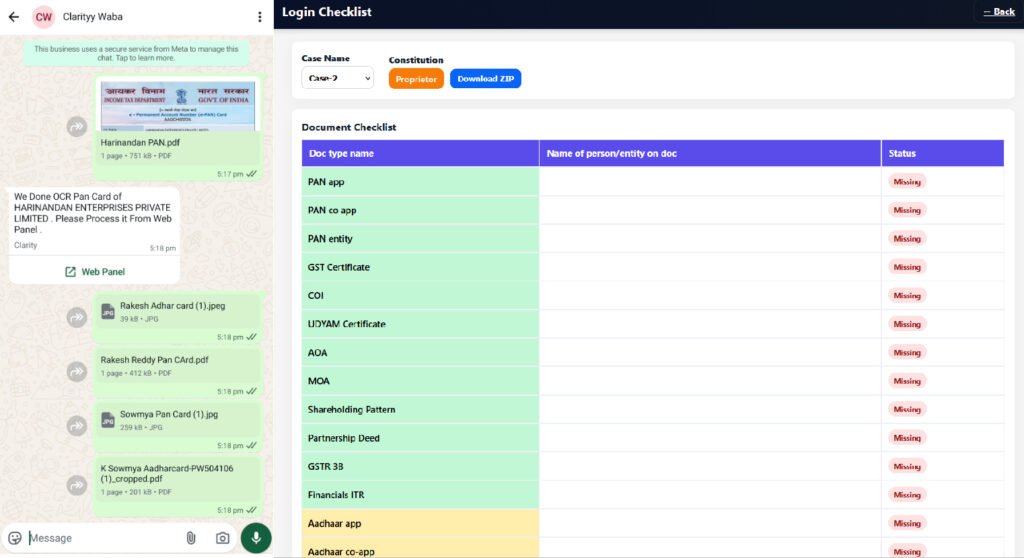Viewport: 1024px width, 558px height.
Task: Click the emoji icon in message bar
Action: pyautogui.click(x=15, y=538)
